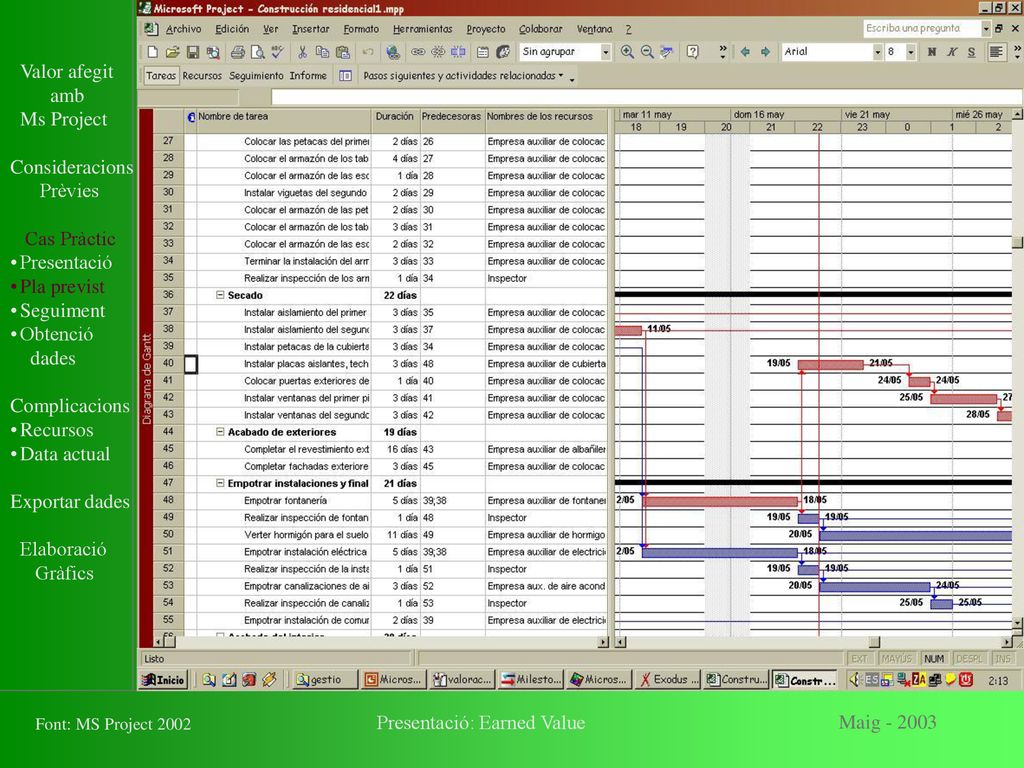Unlink the selected tasks
Screen dimensions: 1024x768
(x=438, y=52)
